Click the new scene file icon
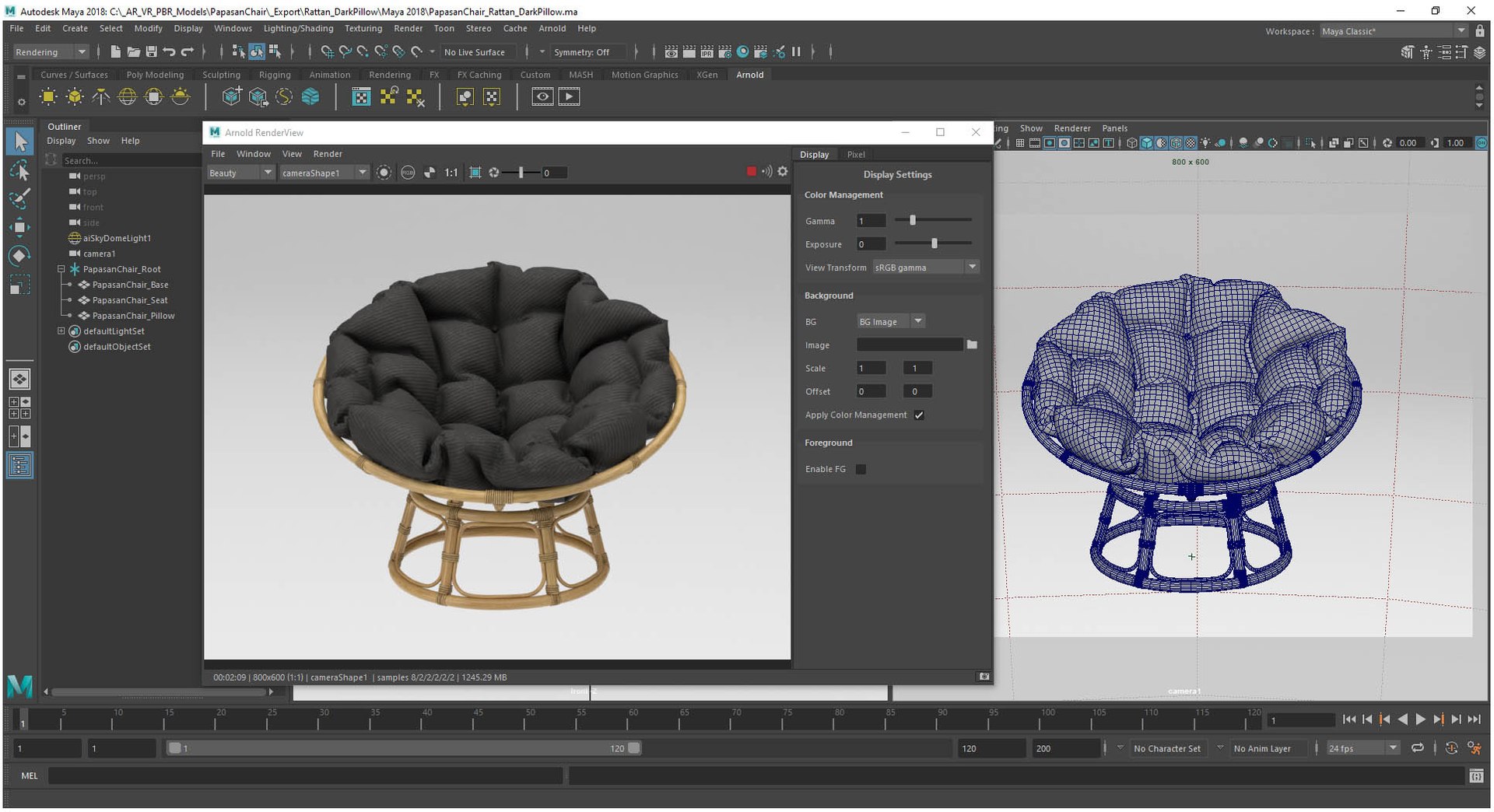This screenshot has width=1494, height=812. tap(116, 51)
